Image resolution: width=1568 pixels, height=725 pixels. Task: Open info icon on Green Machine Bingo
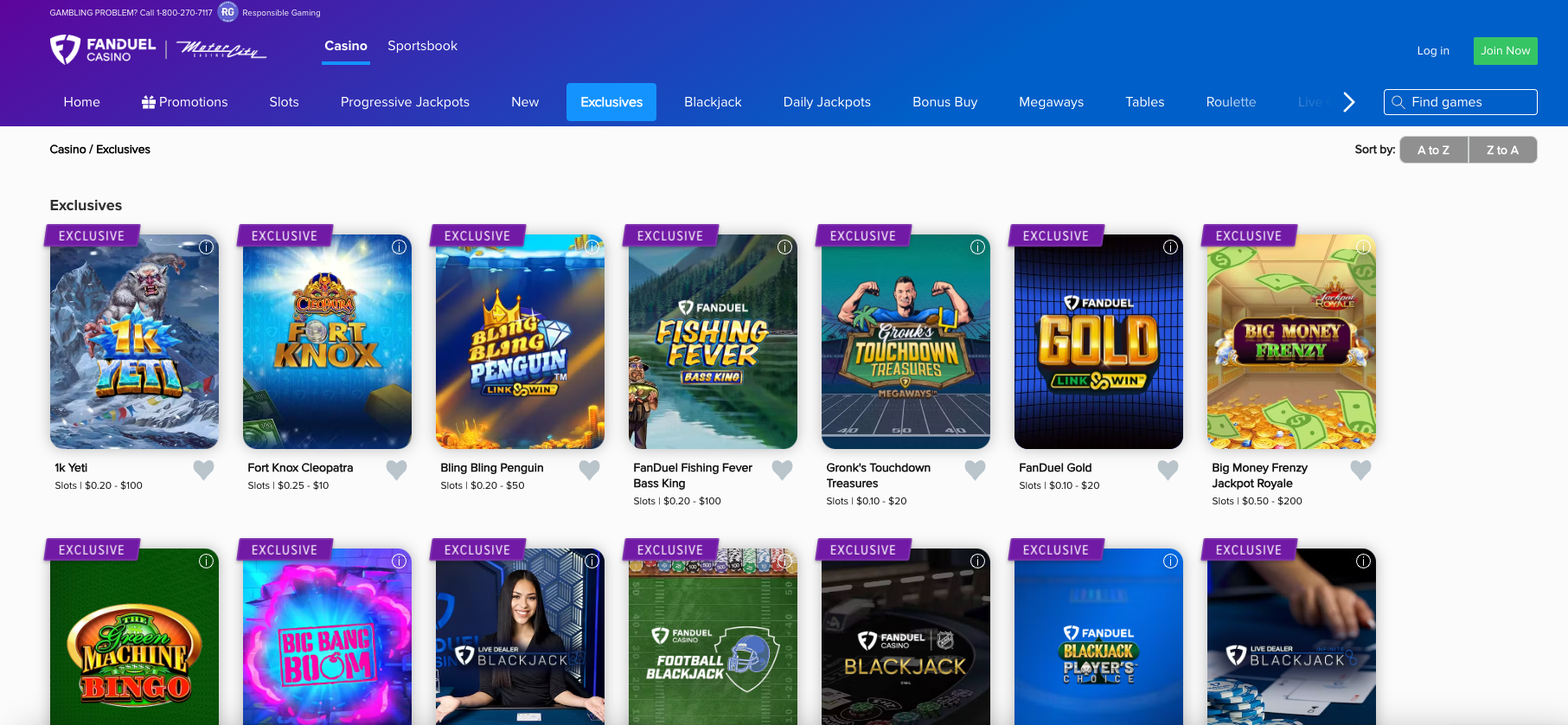coord(206,561)
